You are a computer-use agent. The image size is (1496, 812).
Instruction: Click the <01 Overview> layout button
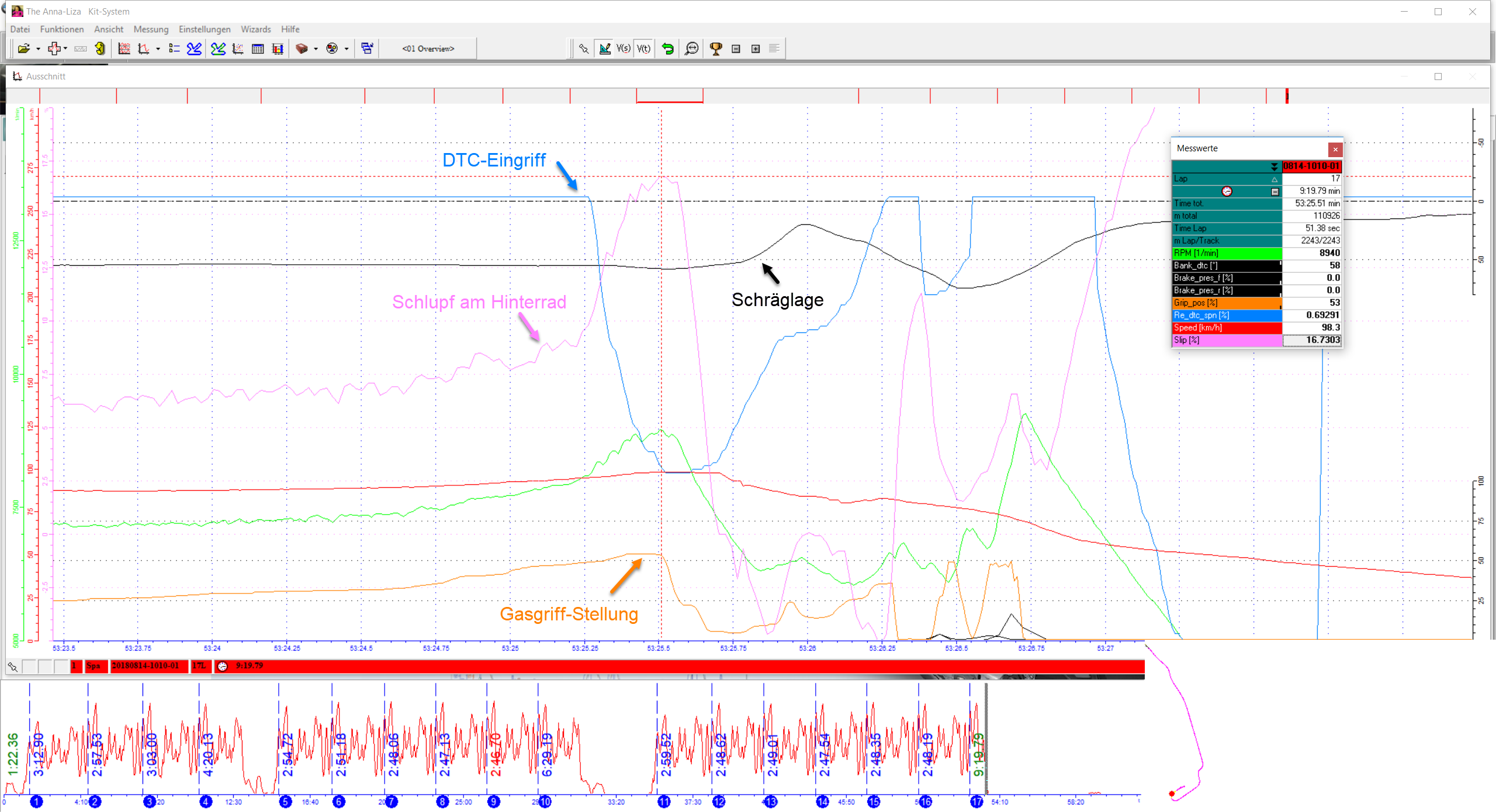click(428, 48)
